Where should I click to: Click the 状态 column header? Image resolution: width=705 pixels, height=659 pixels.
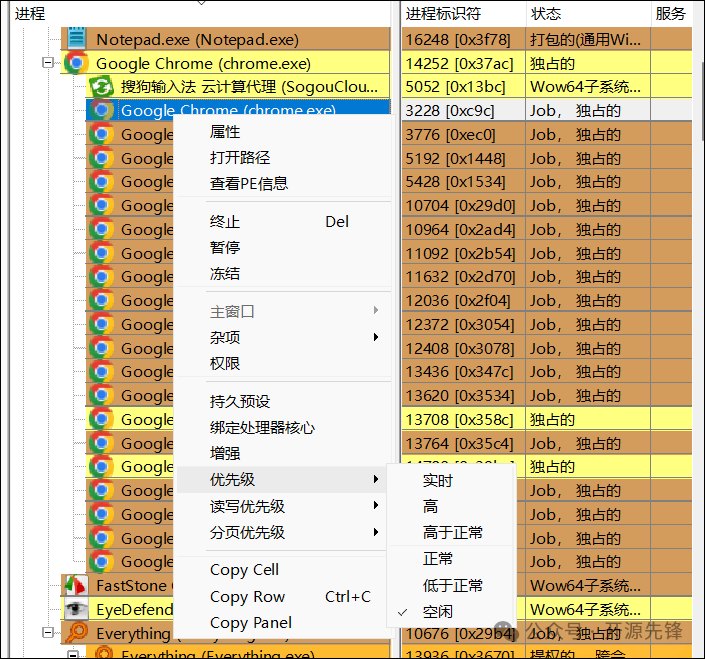point(546,14)
